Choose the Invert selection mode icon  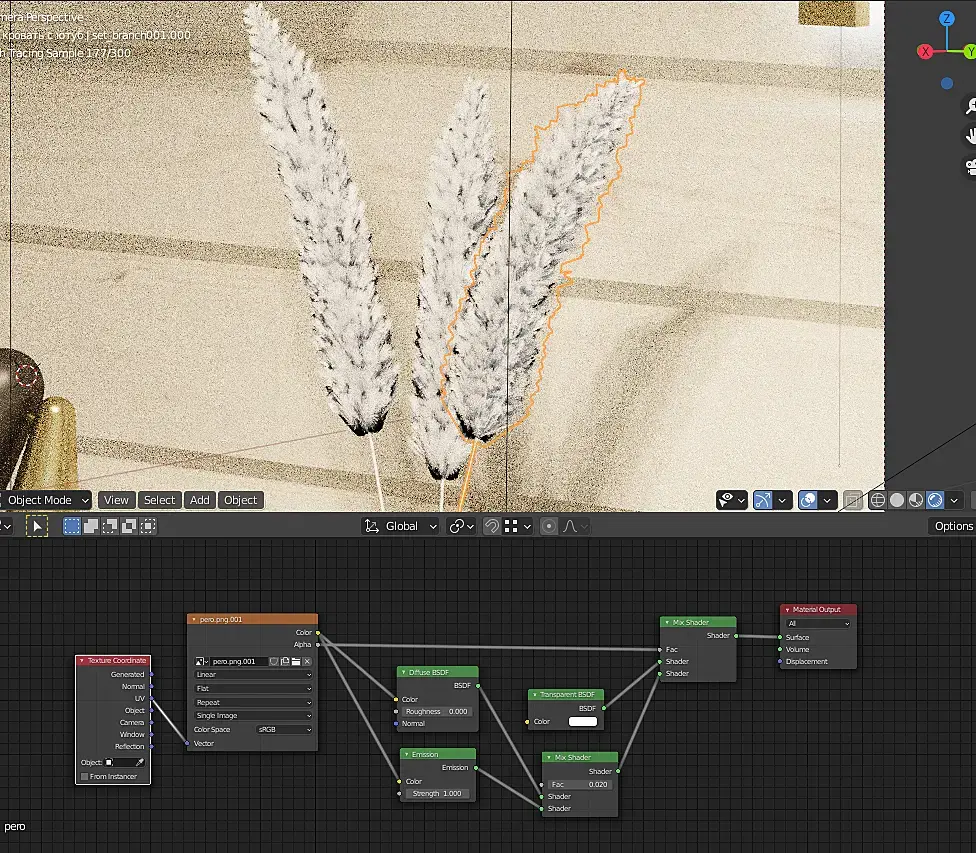129,527
